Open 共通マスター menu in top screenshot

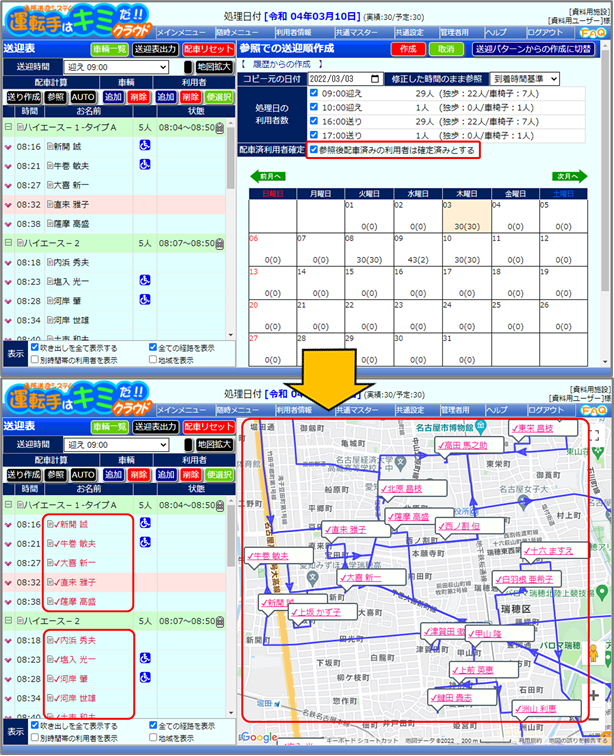pyautogui.click(x=357, y=32)
